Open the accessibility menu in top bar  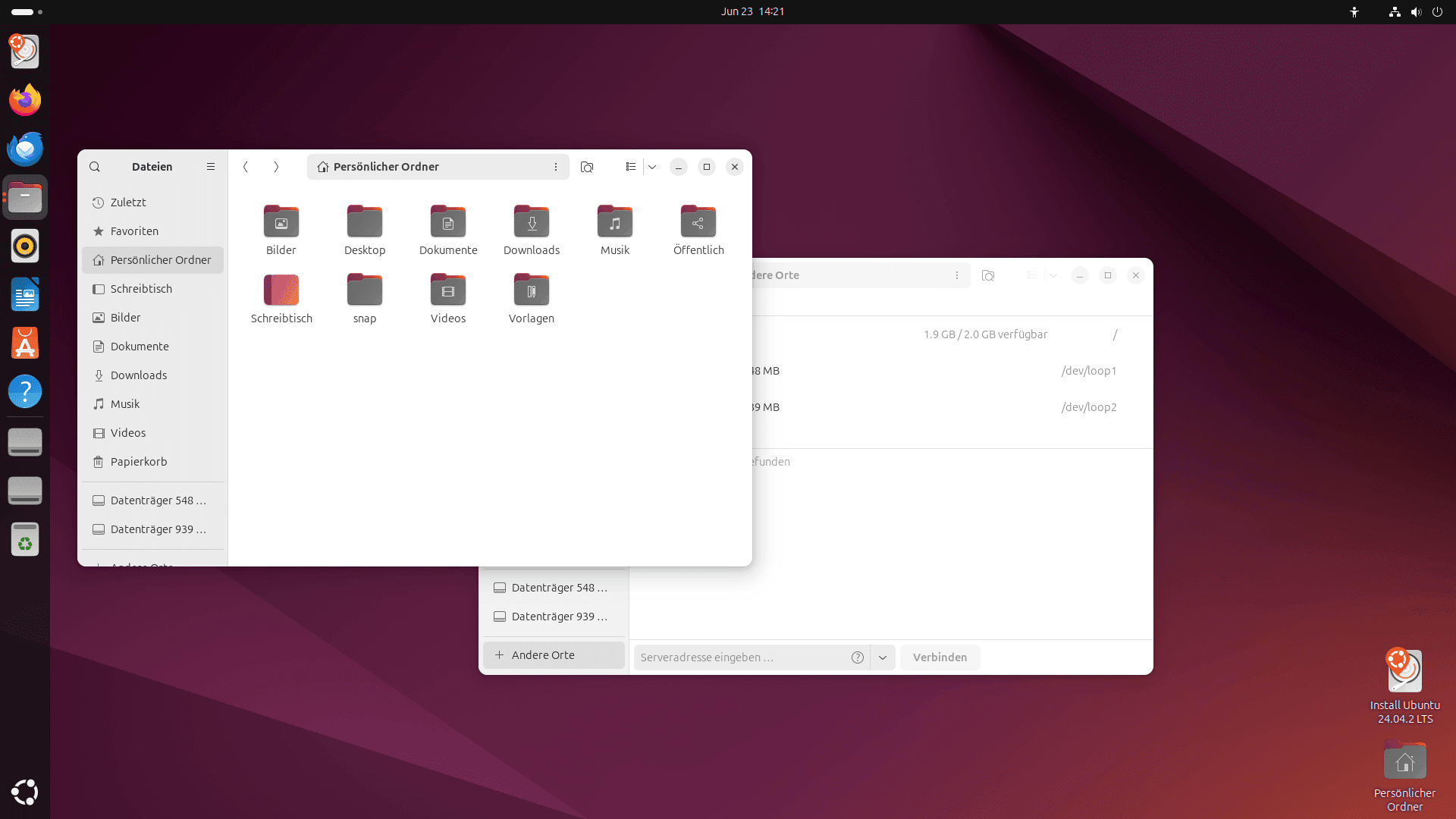pyautogui.click(x=1354, y=11)
